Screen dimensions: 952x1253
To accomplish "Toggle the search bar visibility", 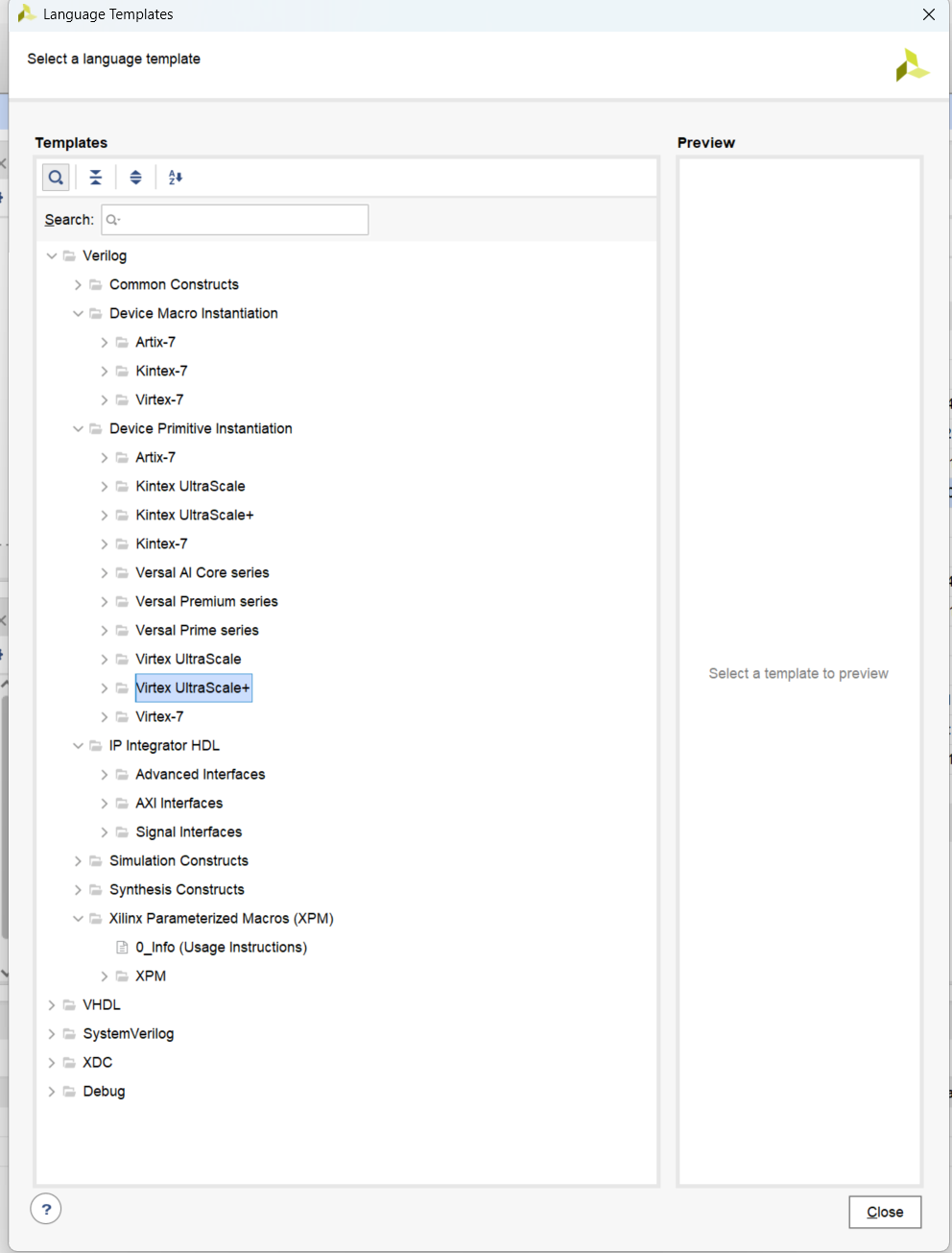I will click(55, 177).
